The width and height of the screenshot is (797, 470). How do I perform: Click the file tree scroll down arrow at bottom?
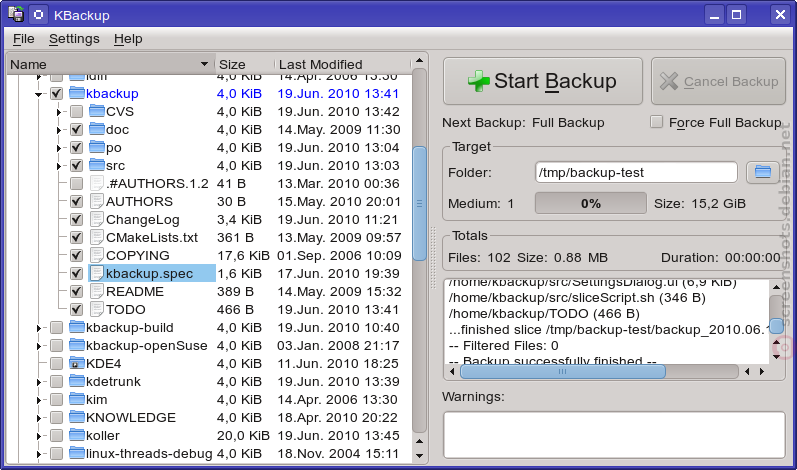pos(419,455)
